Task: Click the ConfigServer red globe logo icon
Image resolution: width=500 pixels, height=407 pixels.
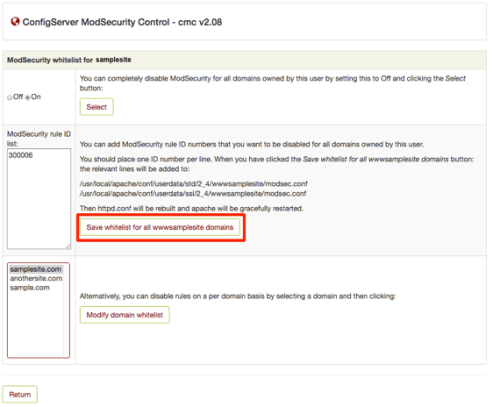Action: (x=15, y=22)
